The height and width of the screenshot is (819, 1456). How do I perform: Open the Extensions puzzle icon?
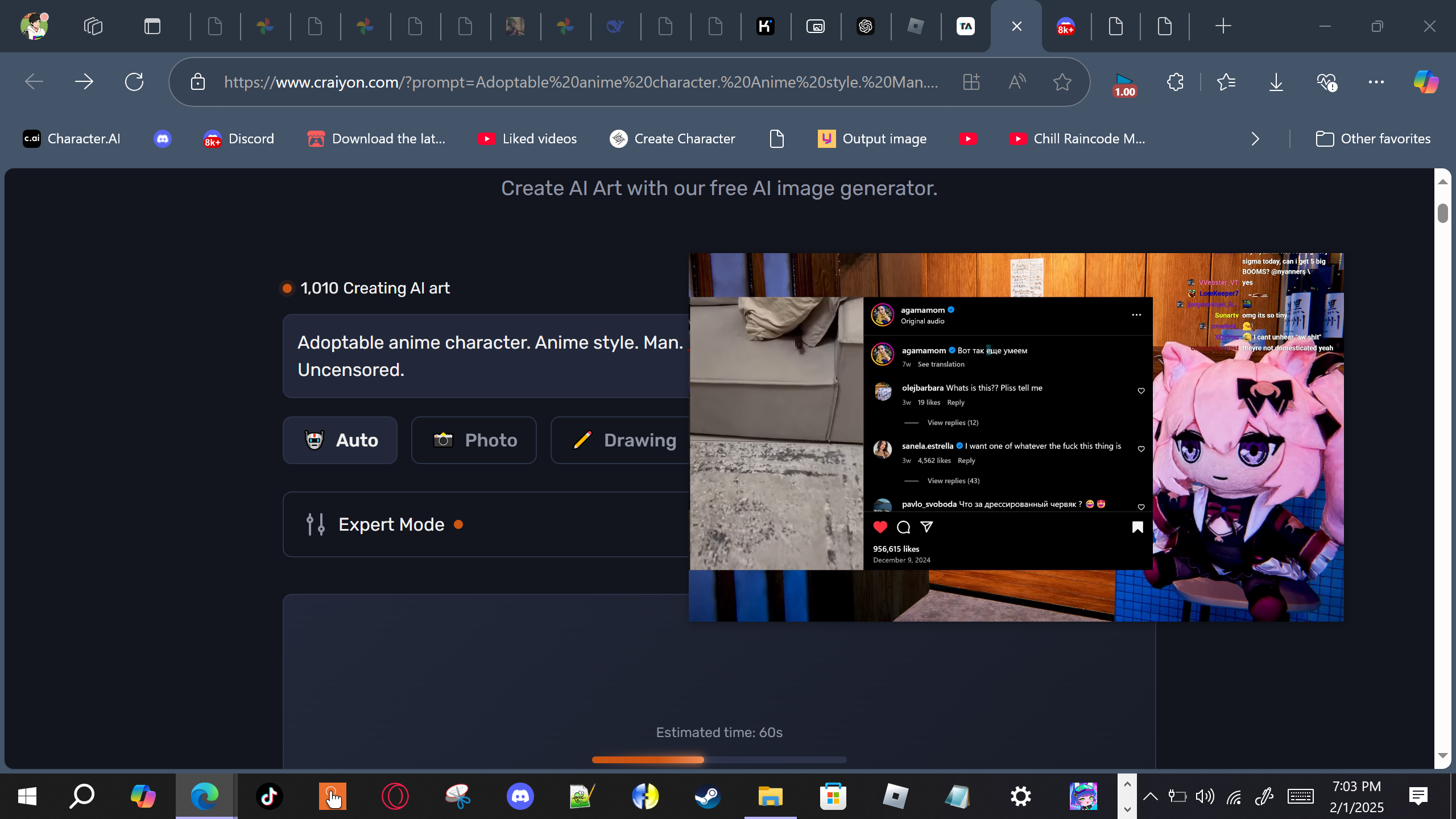[x=1175, y=82]
